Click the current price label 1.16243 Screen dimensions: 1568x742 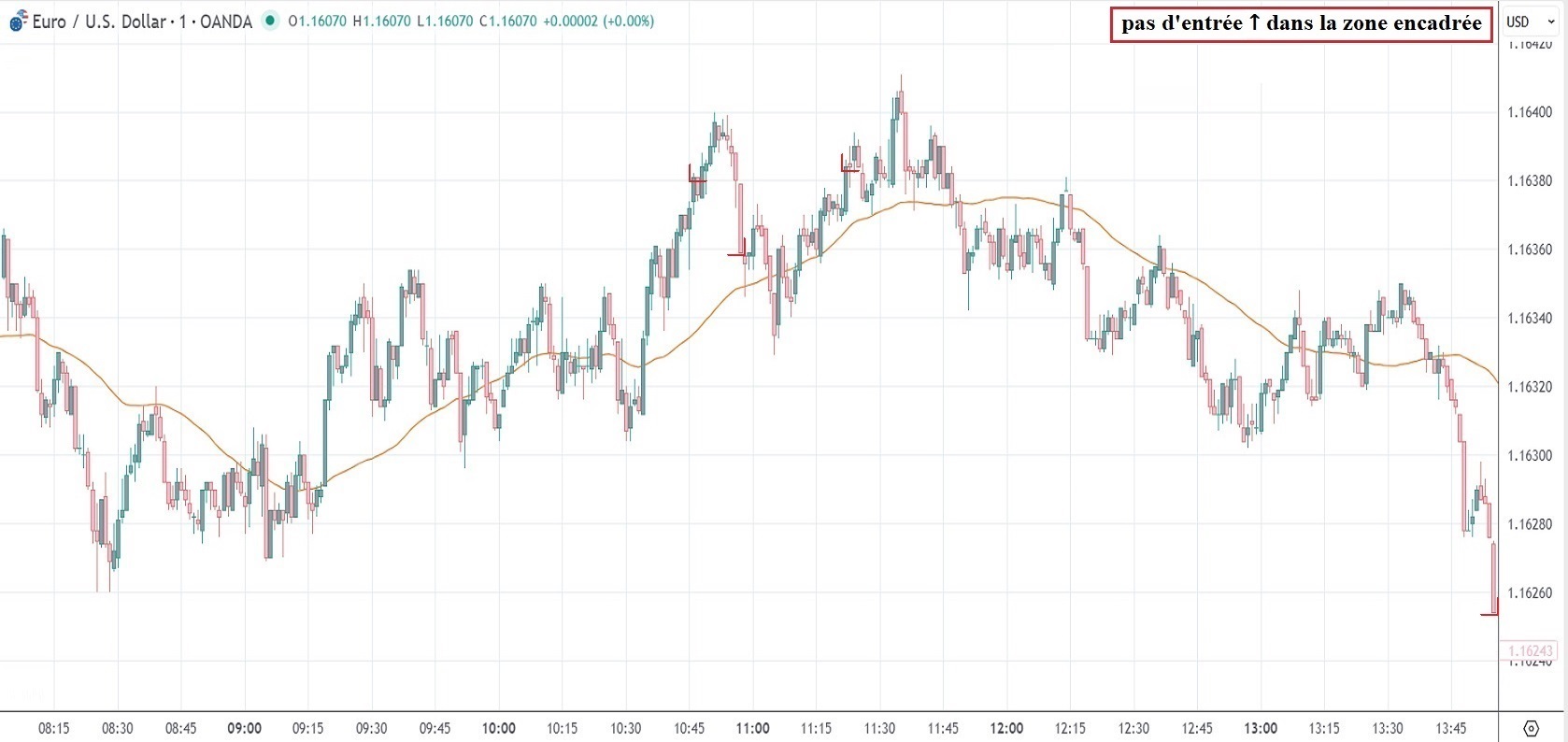coord(1530,651)
